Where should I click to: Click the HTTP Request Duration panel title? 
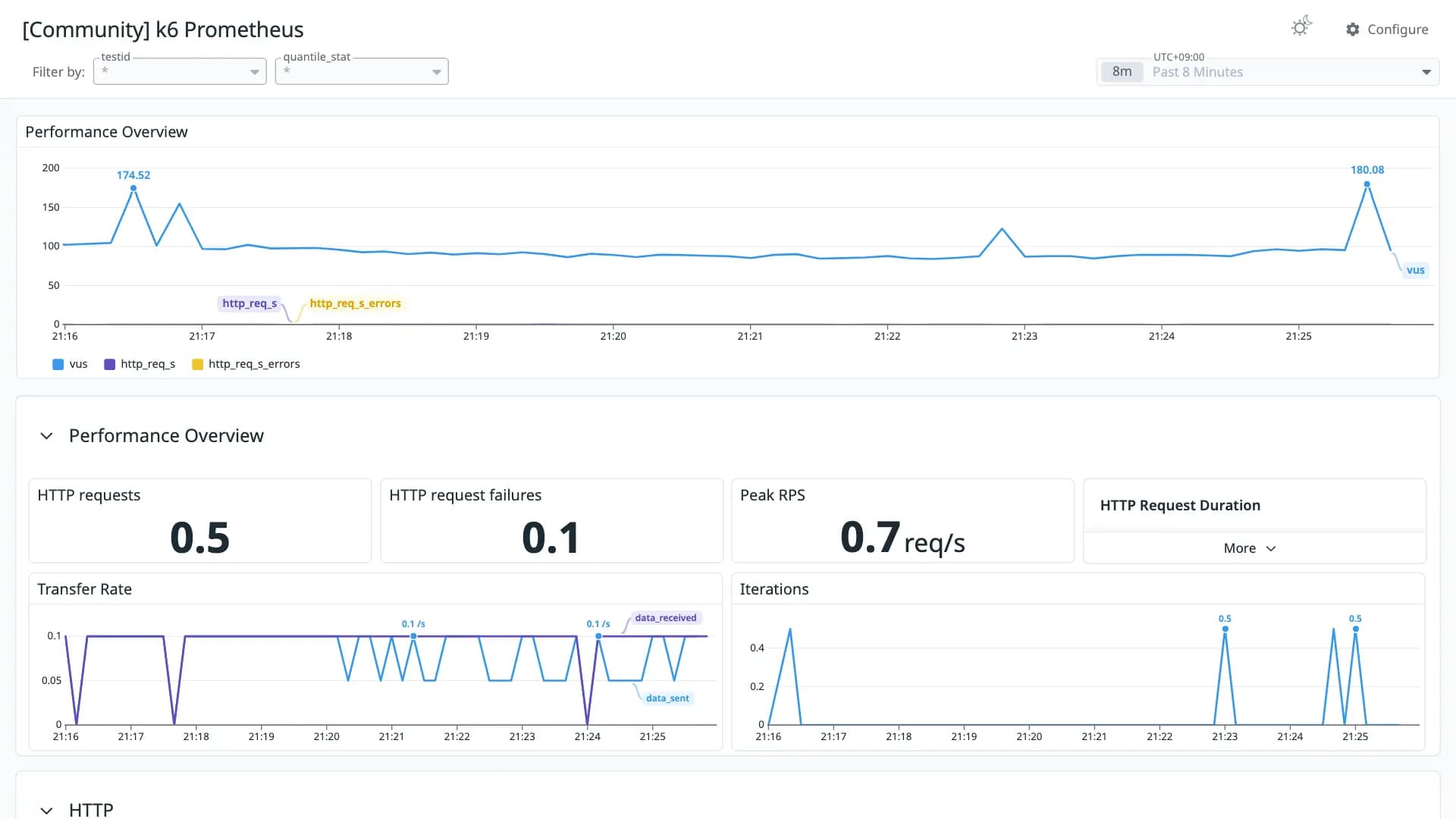pyautogui.click(x=1180, y=506)
